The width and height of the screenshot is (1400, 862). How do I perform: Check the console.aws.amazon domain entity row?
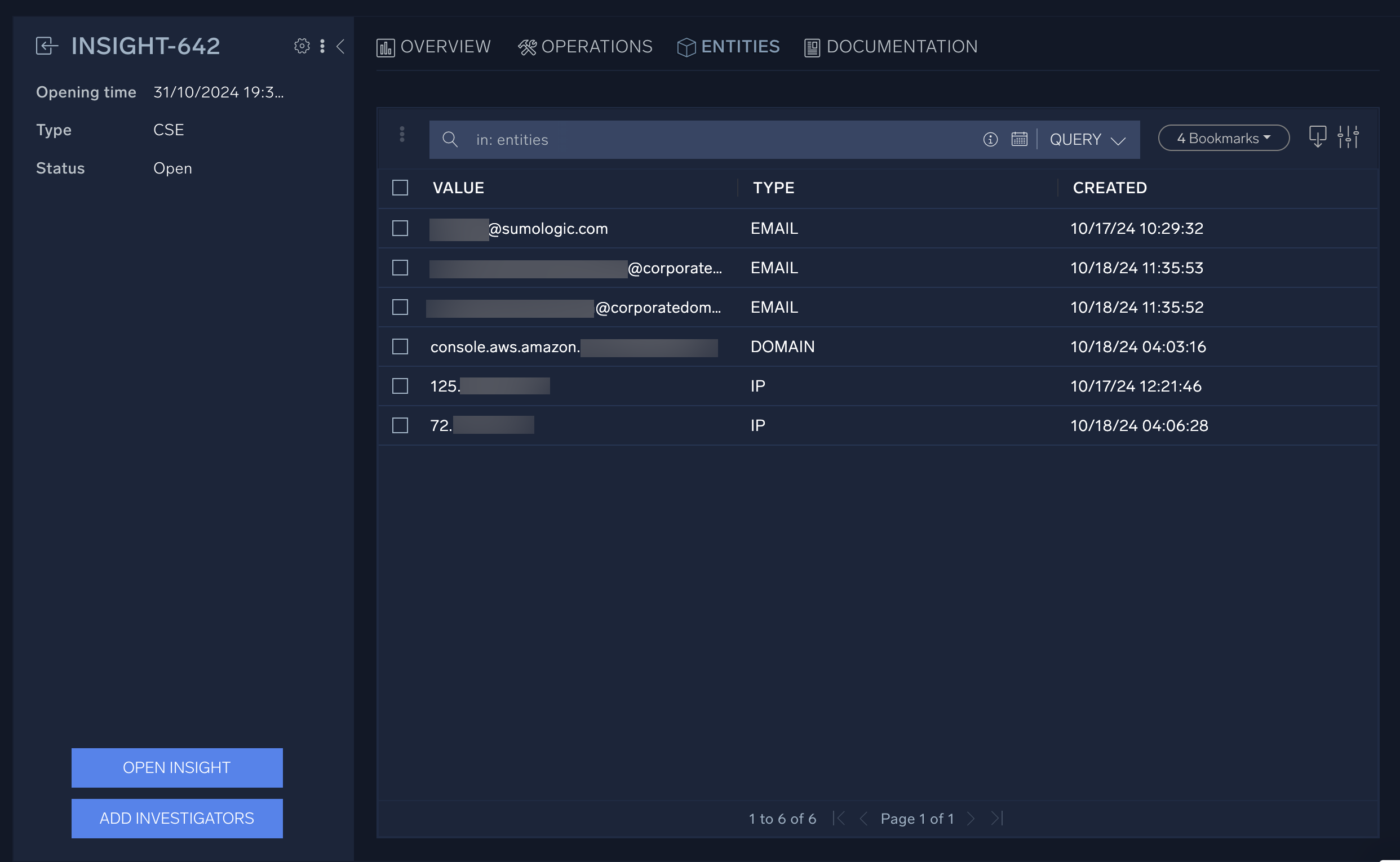[399, 346]
